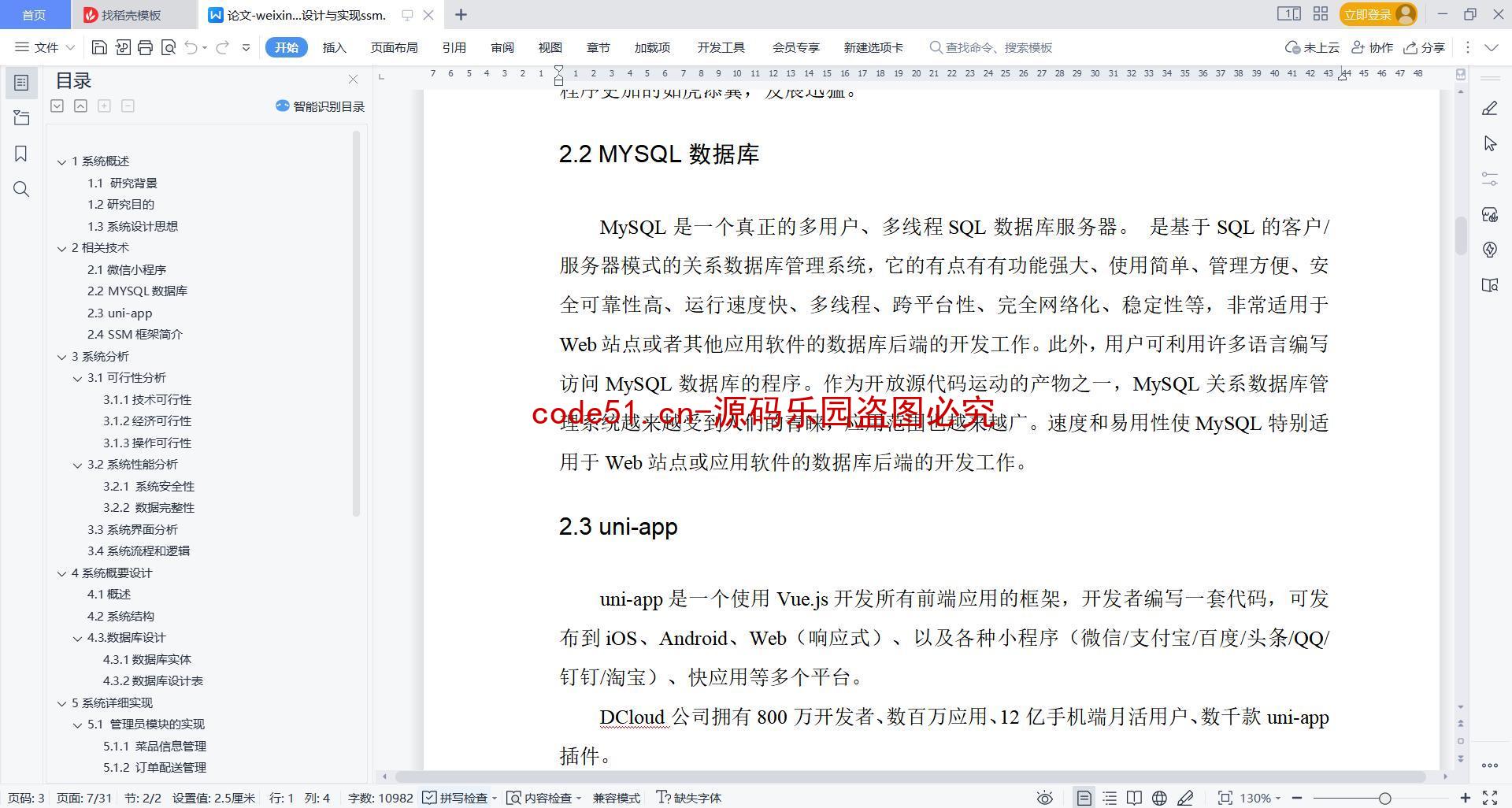Image resolution: width=1512 pixels, height=808 pixels.
Task: Click the Save icon in the quick toolbar
Action: (99, 47)
